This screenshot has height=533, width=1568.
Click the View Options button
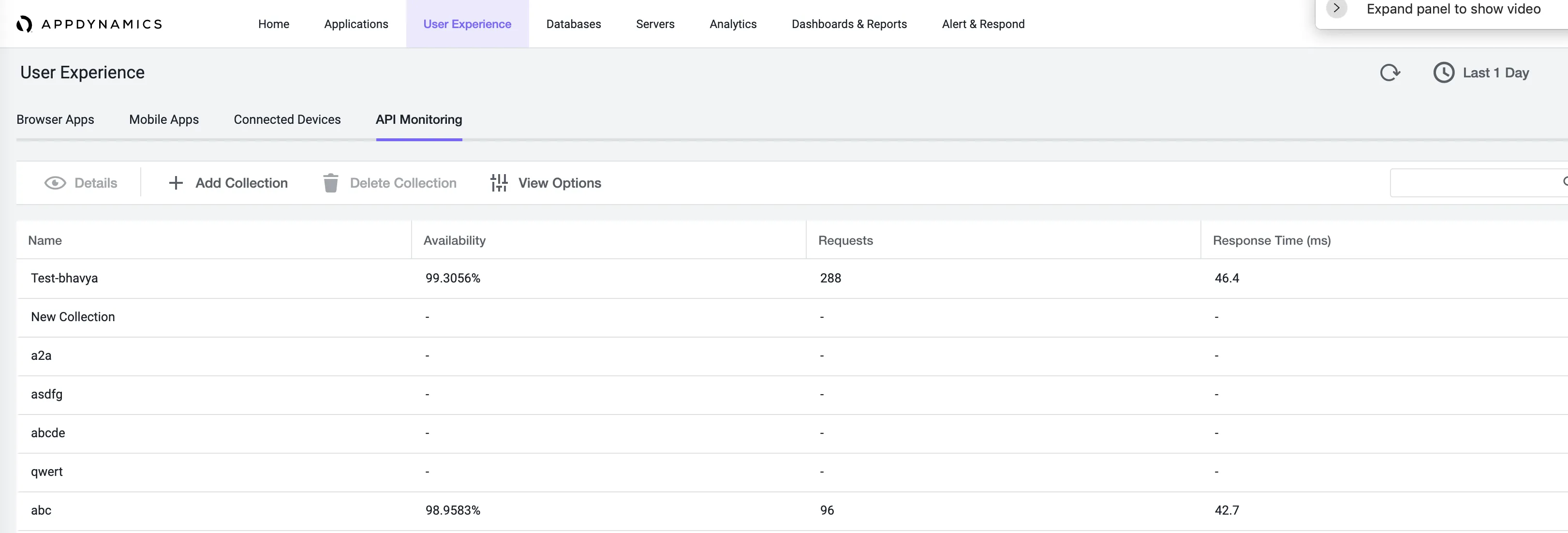point(546,183)
